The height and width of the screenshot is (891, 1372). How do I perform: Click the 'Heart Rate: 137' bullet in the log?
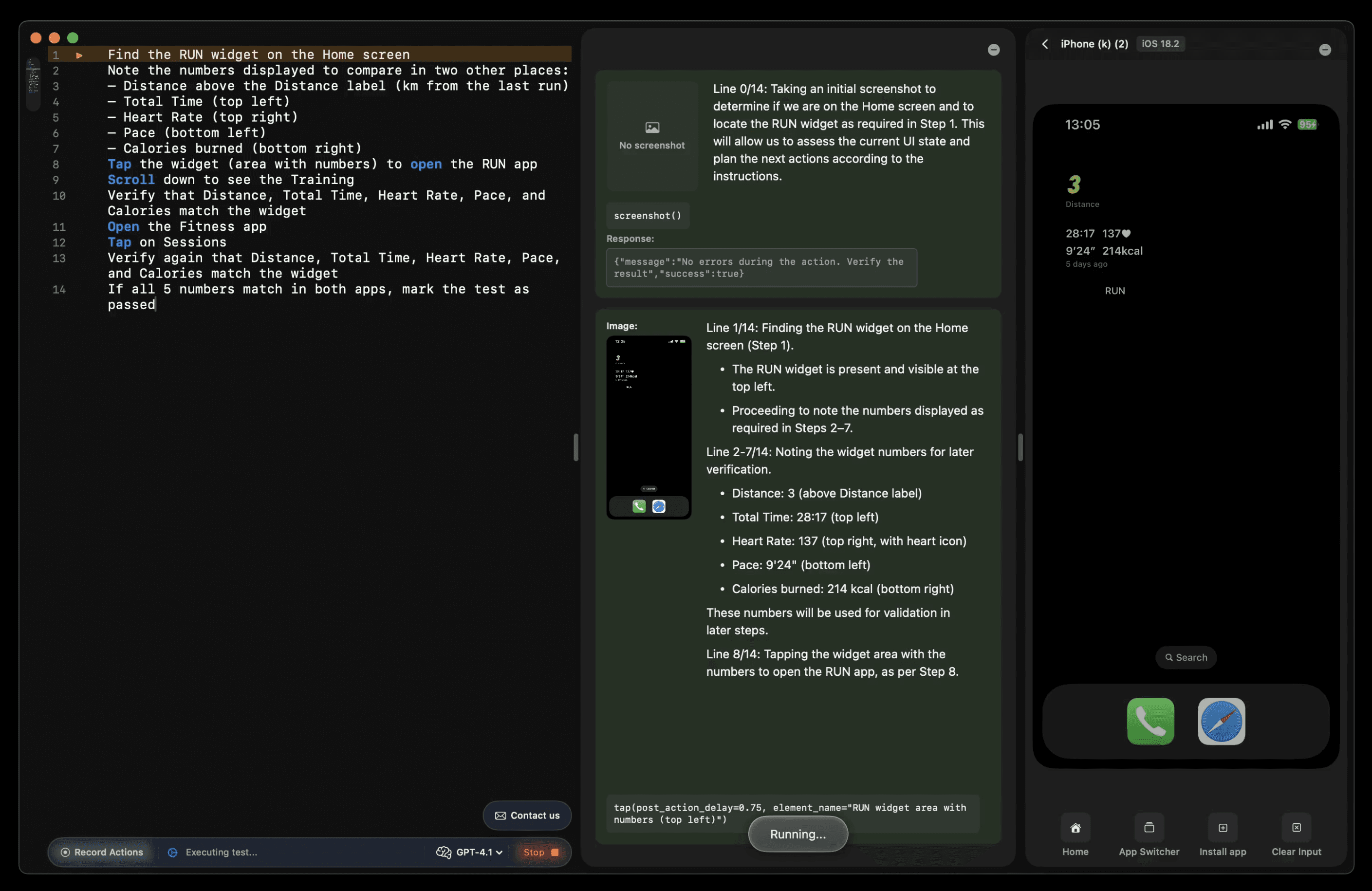pyautogui.click(x=849, y=540)
